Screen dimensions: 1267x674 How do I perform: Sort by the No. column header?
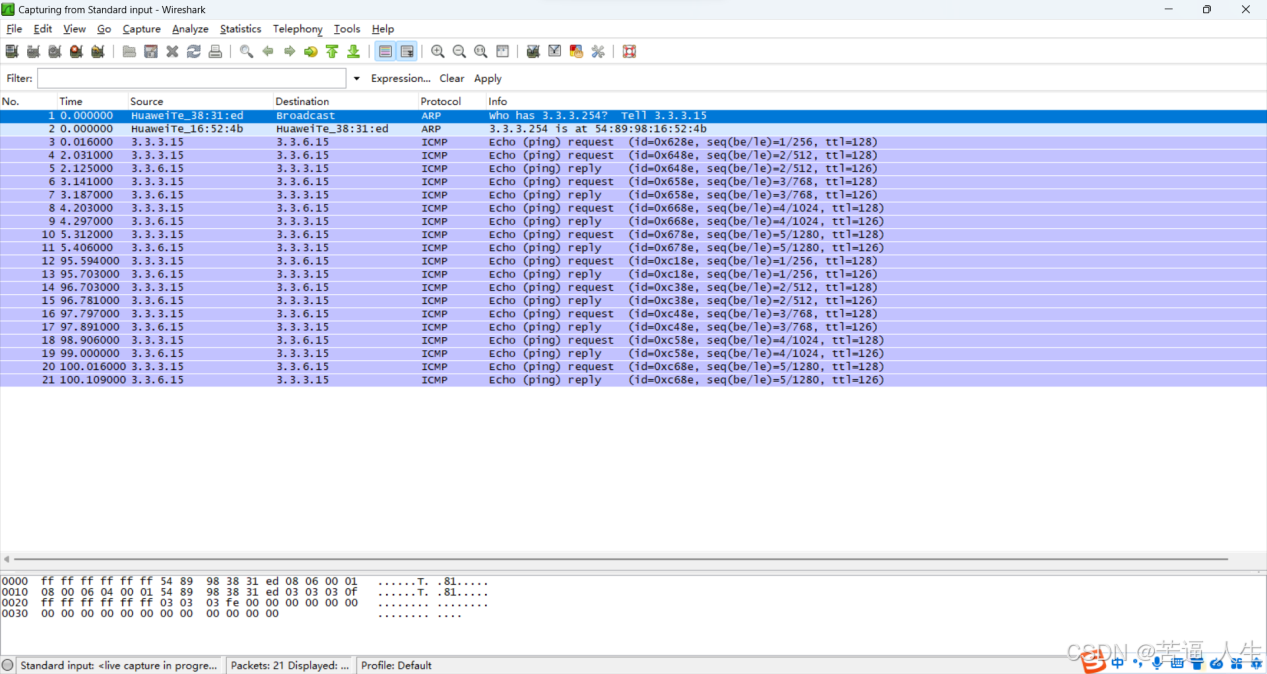click(28, 101)
